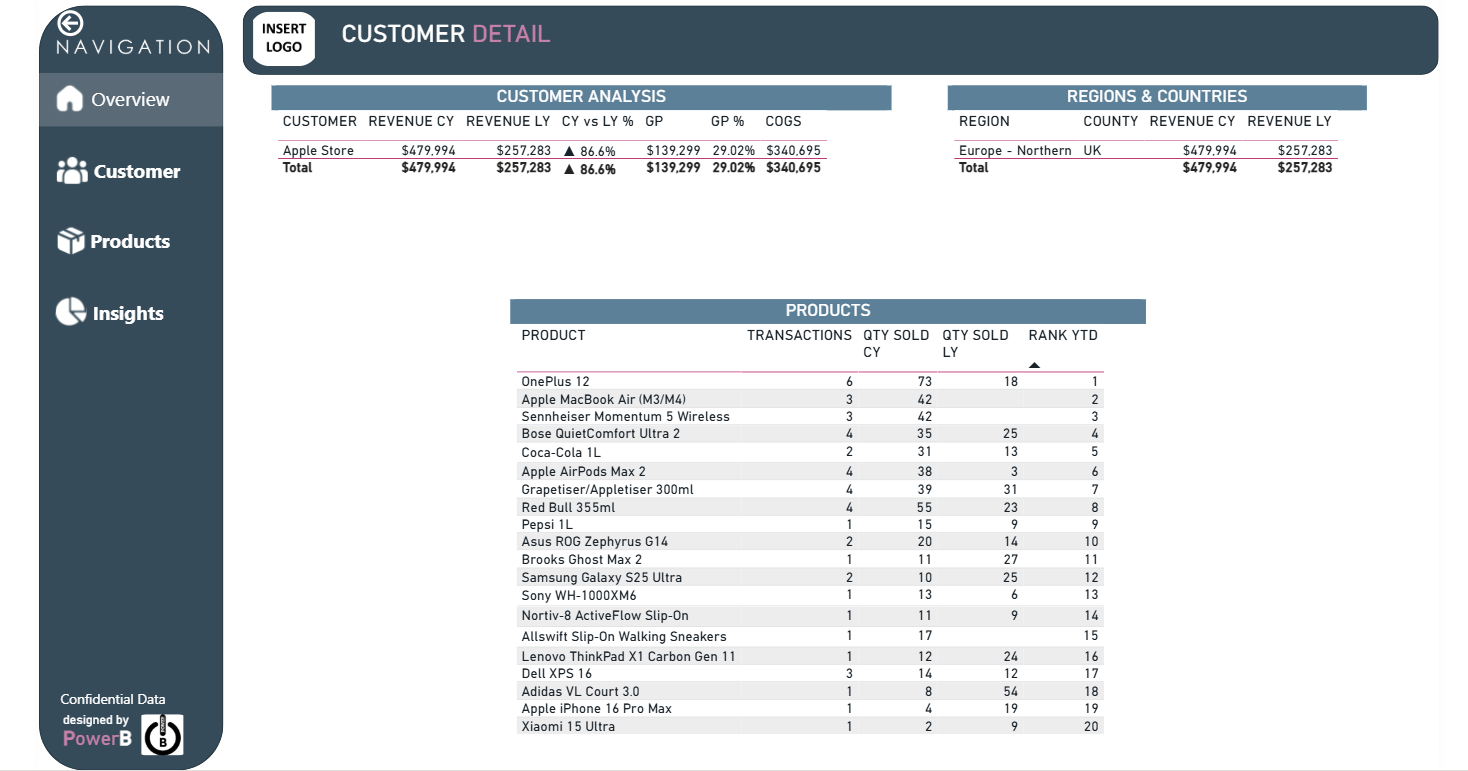
Task: Click the PowerB power logo icon
Action: (x=162, y=735)
